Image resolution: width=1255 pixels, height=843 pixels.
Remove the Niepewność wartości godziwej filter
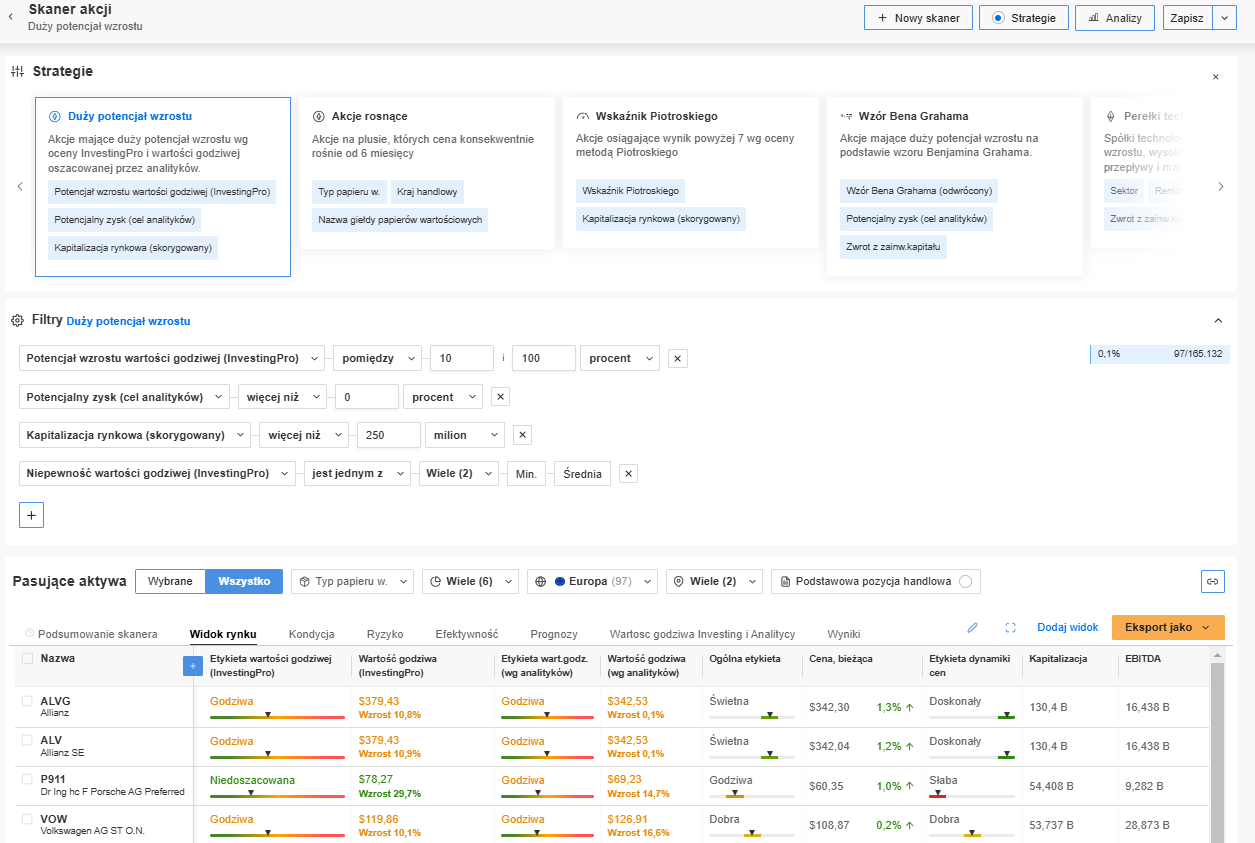click(628, 474)
